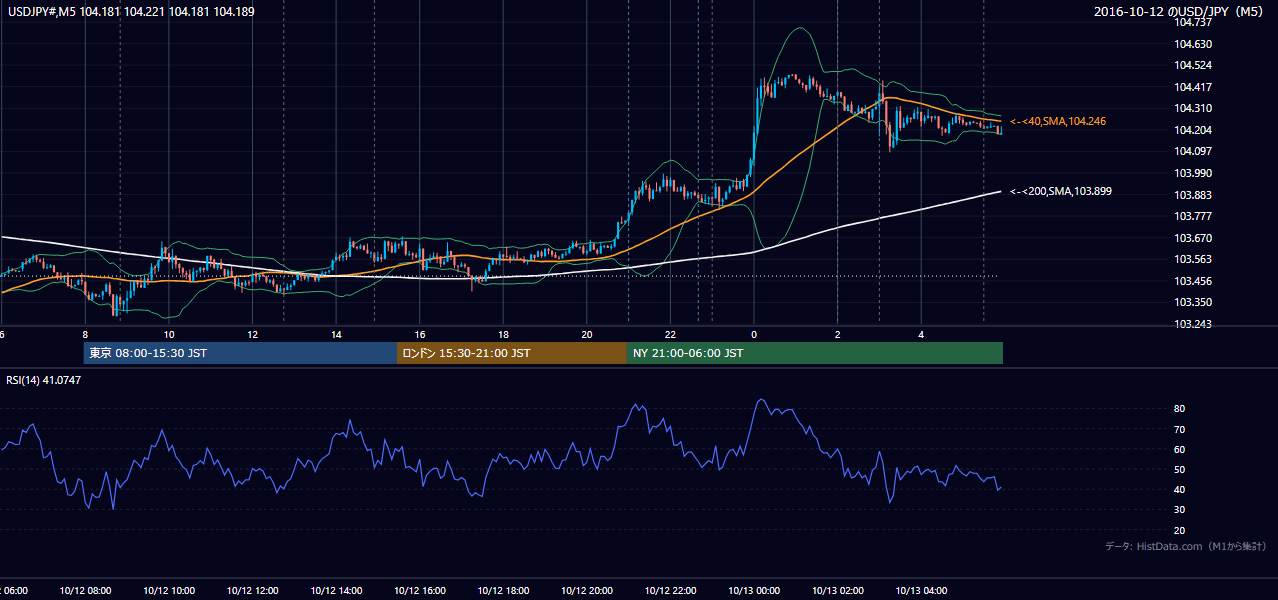Click hour tick 16 on the price chart axis

pyautogui.click(x=419, y=335)
